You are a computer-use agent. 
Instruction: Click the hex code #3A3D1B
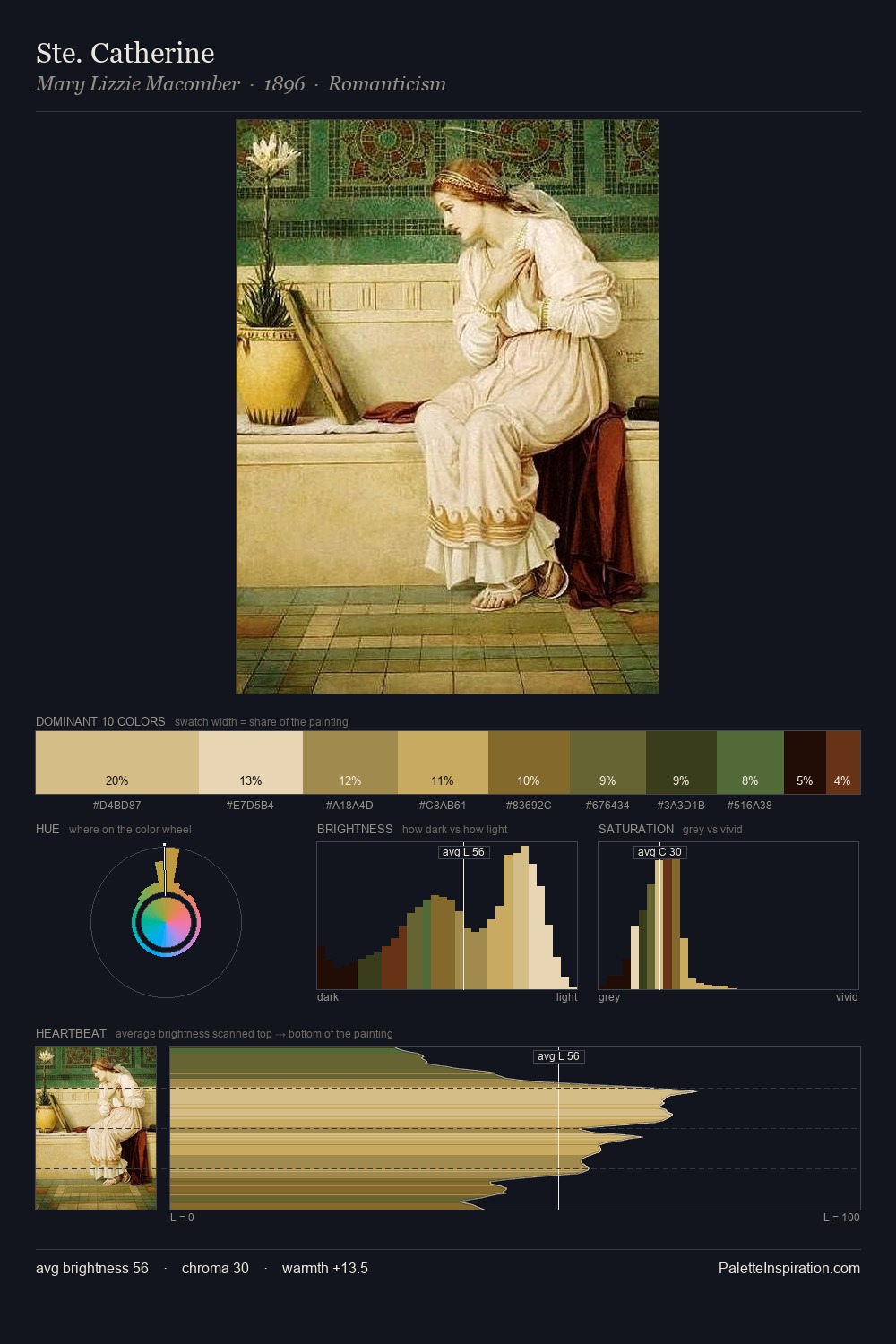click(x=681, y=805)
